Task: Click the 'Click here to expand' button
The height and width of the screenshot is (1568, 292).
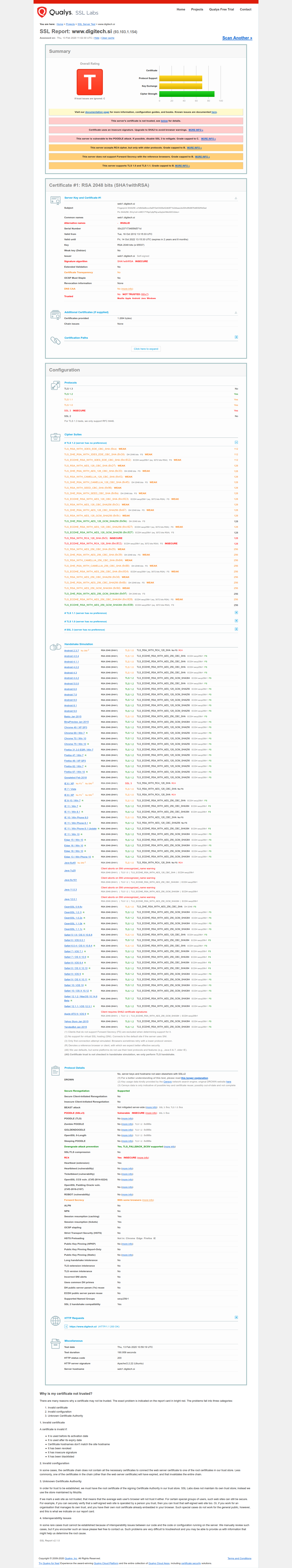Action: 146,349
